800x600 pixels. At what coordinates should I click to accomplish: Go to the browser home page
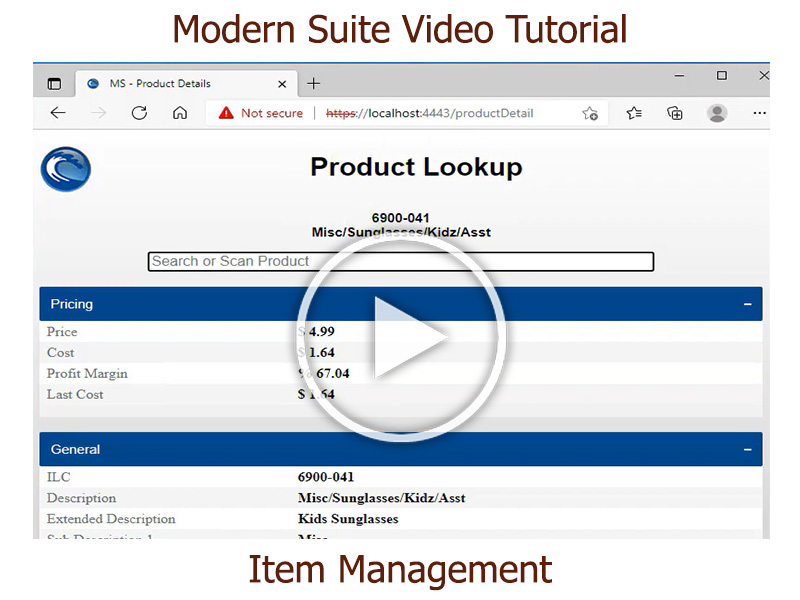click(180, 113)
